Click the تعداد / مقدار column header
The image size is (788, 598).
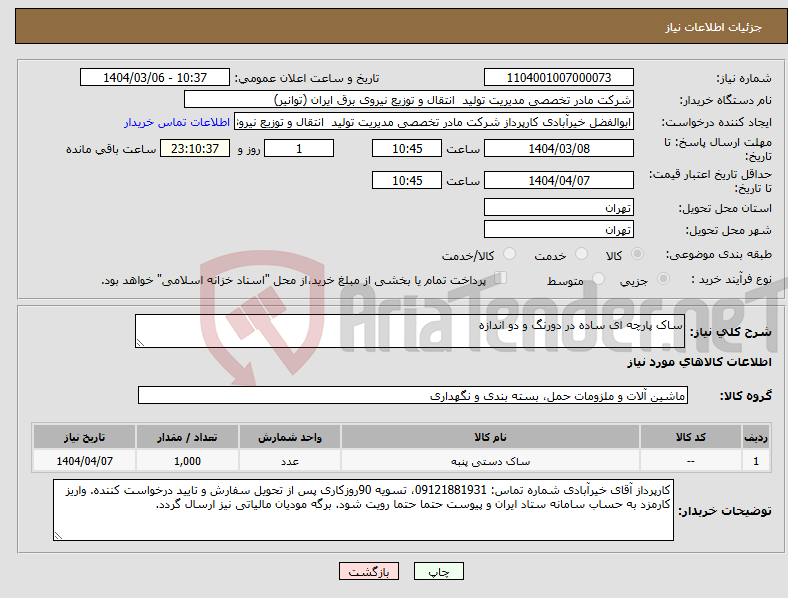click(187, 437)
